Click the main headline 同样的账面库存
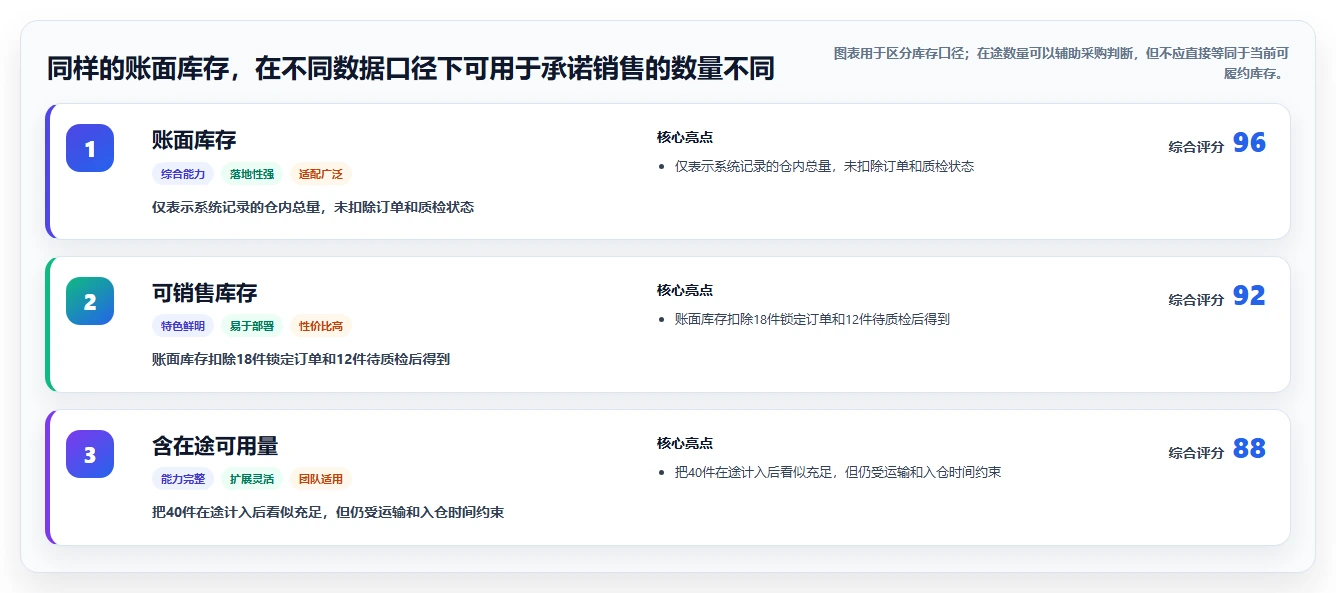This screenshot has height=593, width=1336. point(411,69)
